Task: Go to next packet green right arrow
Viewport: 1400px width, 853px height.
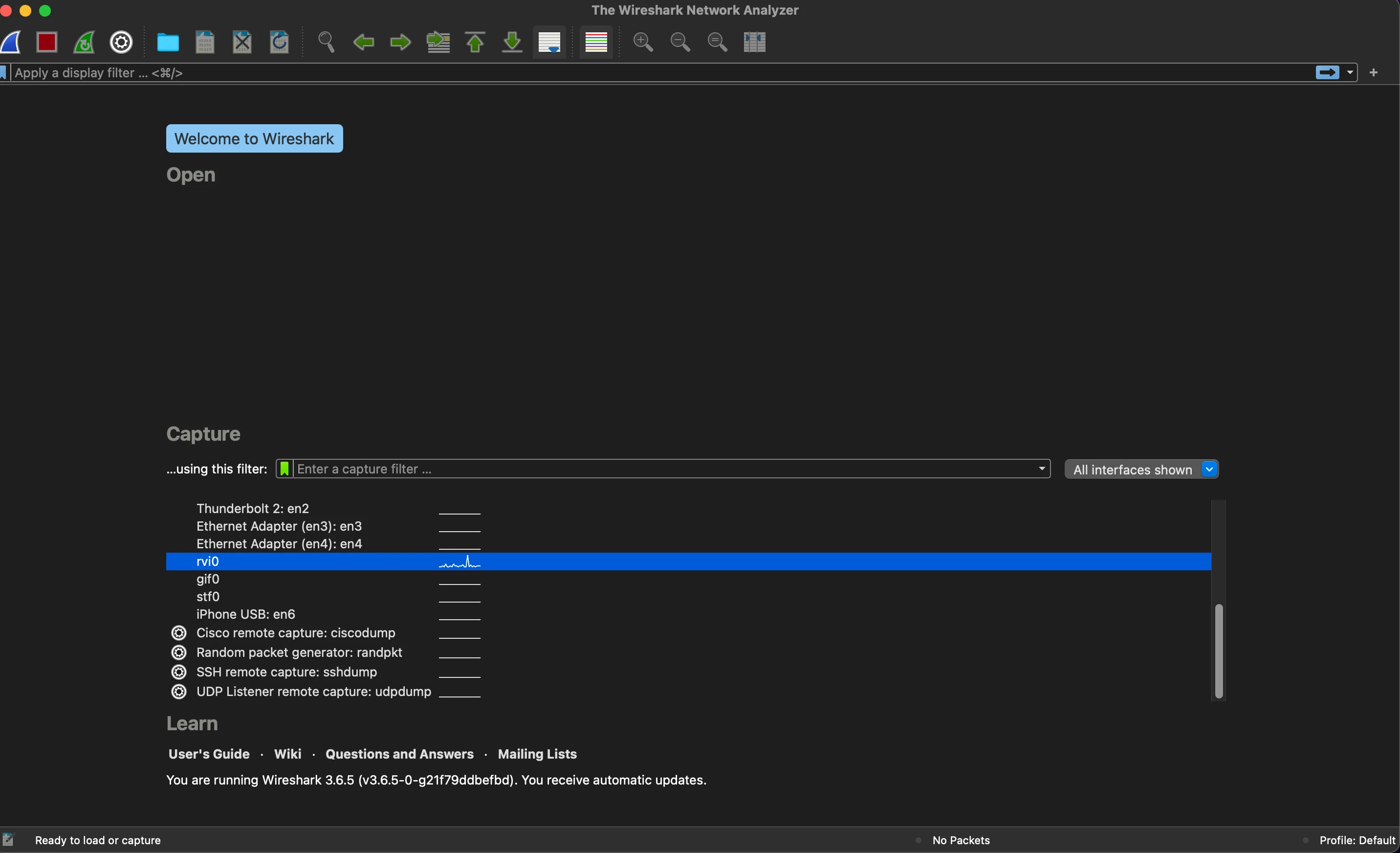Action: point(400,42)
